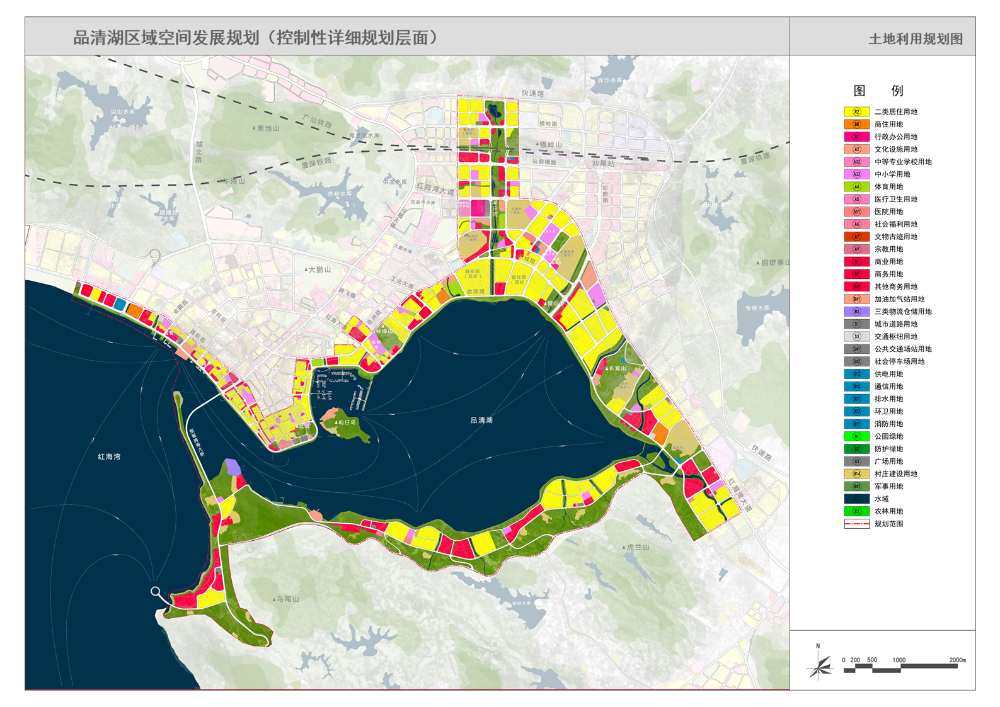Click the 军事用地 legend swatch
1000x707 pixels.
[857, 486]
